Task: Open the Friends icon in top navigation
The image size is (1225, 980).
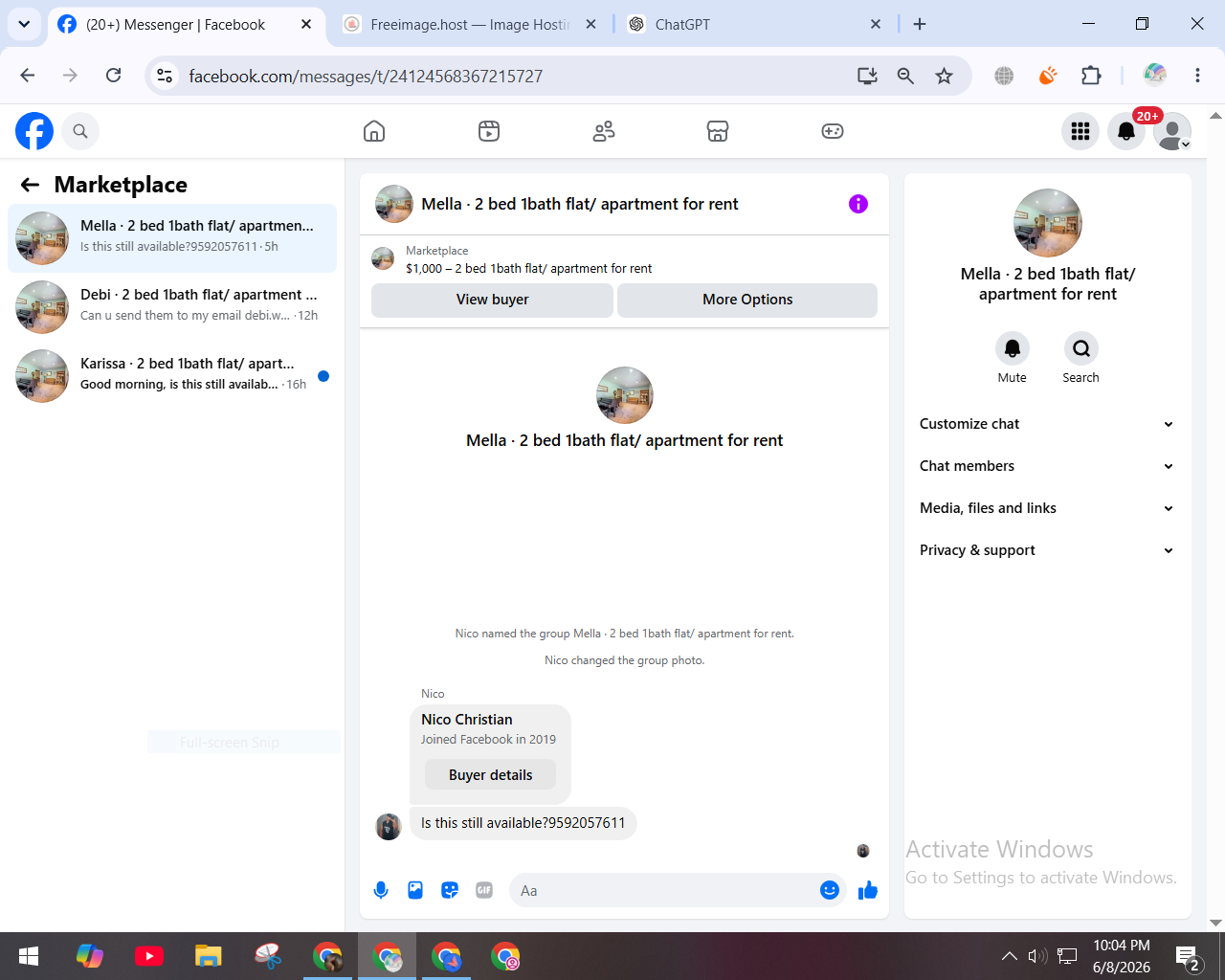Action: click(x=604, y=131)
